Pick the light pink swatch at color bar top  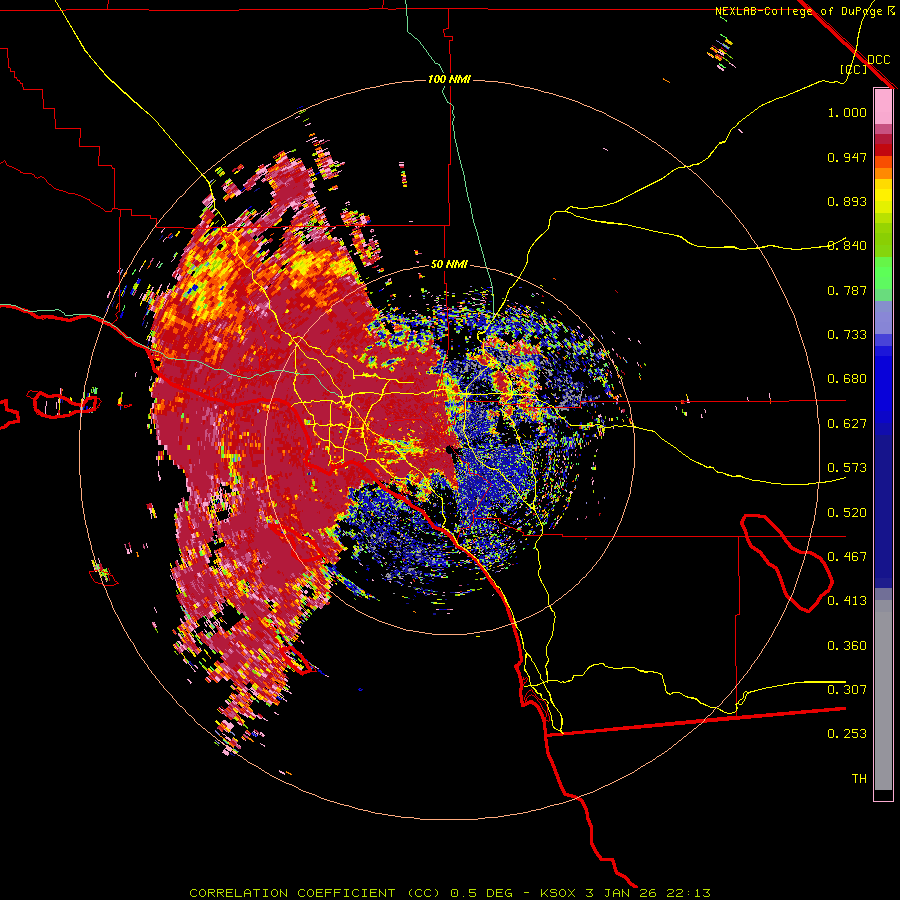click(x=883, y=106)
